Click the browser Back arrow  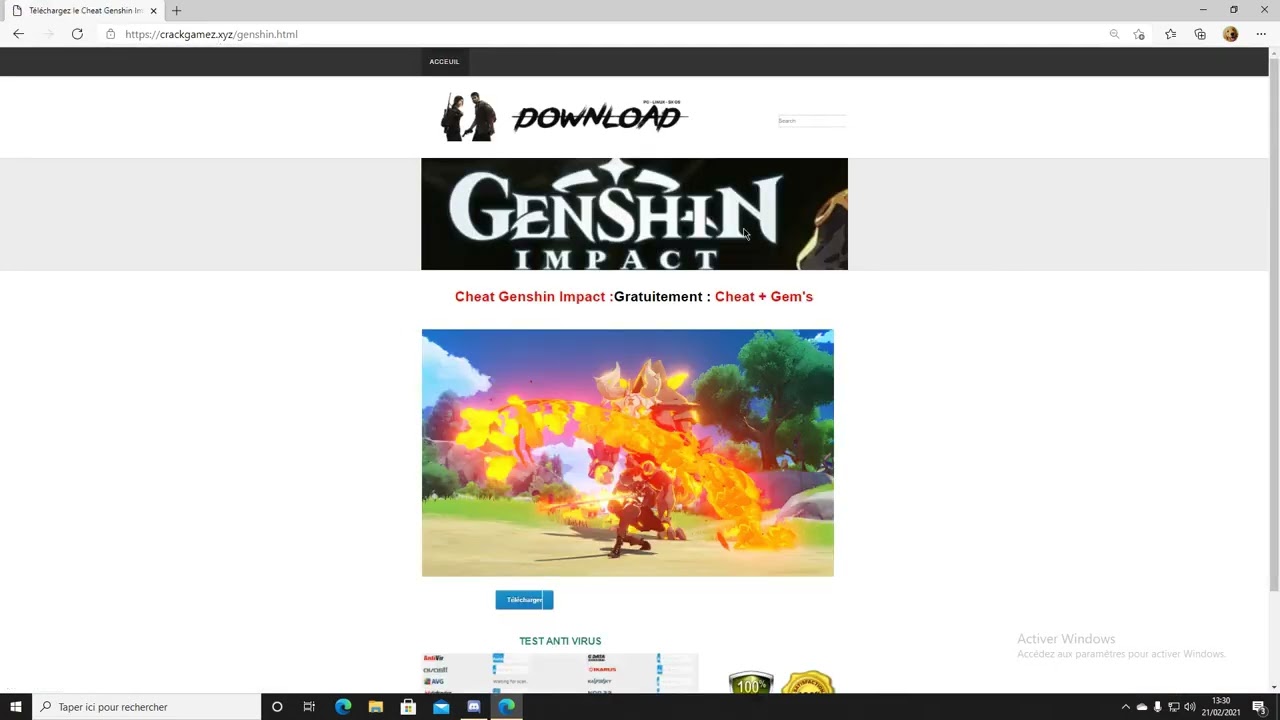(x=18, y=34)
